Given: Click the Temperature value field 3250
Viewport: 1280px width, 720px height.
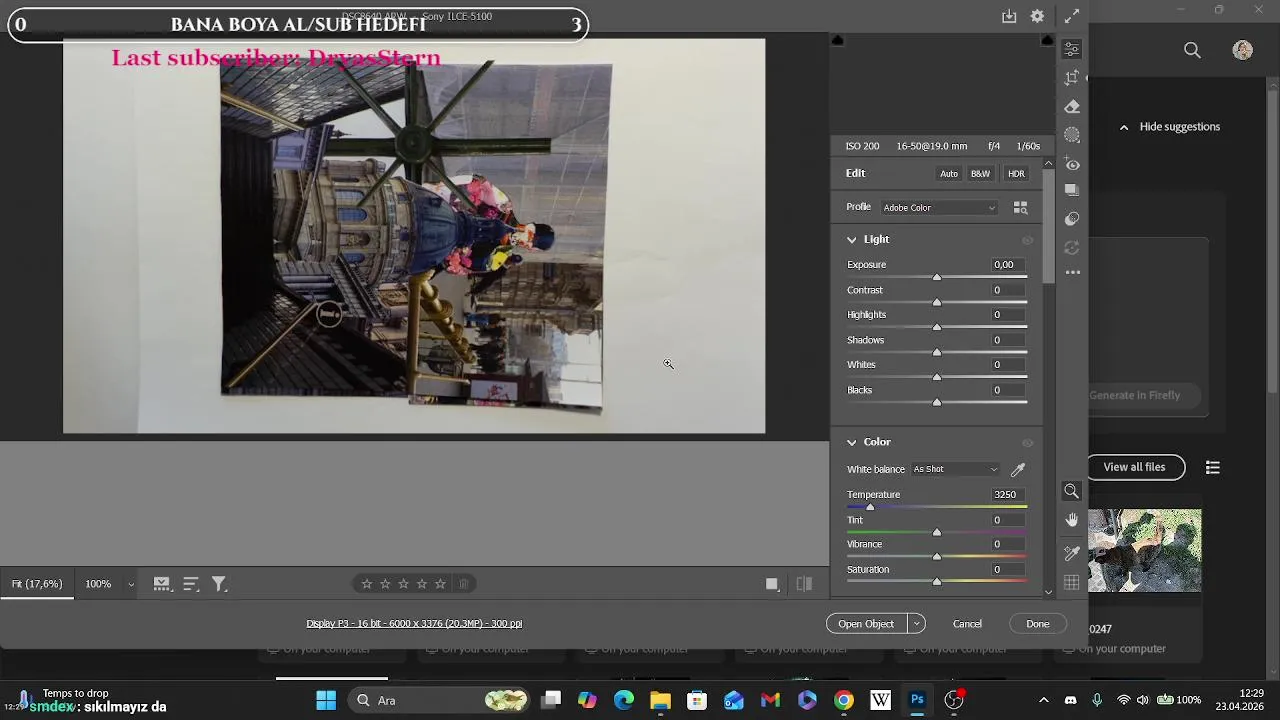Looking at the screenshot, I should click(x=1008, y=494).
